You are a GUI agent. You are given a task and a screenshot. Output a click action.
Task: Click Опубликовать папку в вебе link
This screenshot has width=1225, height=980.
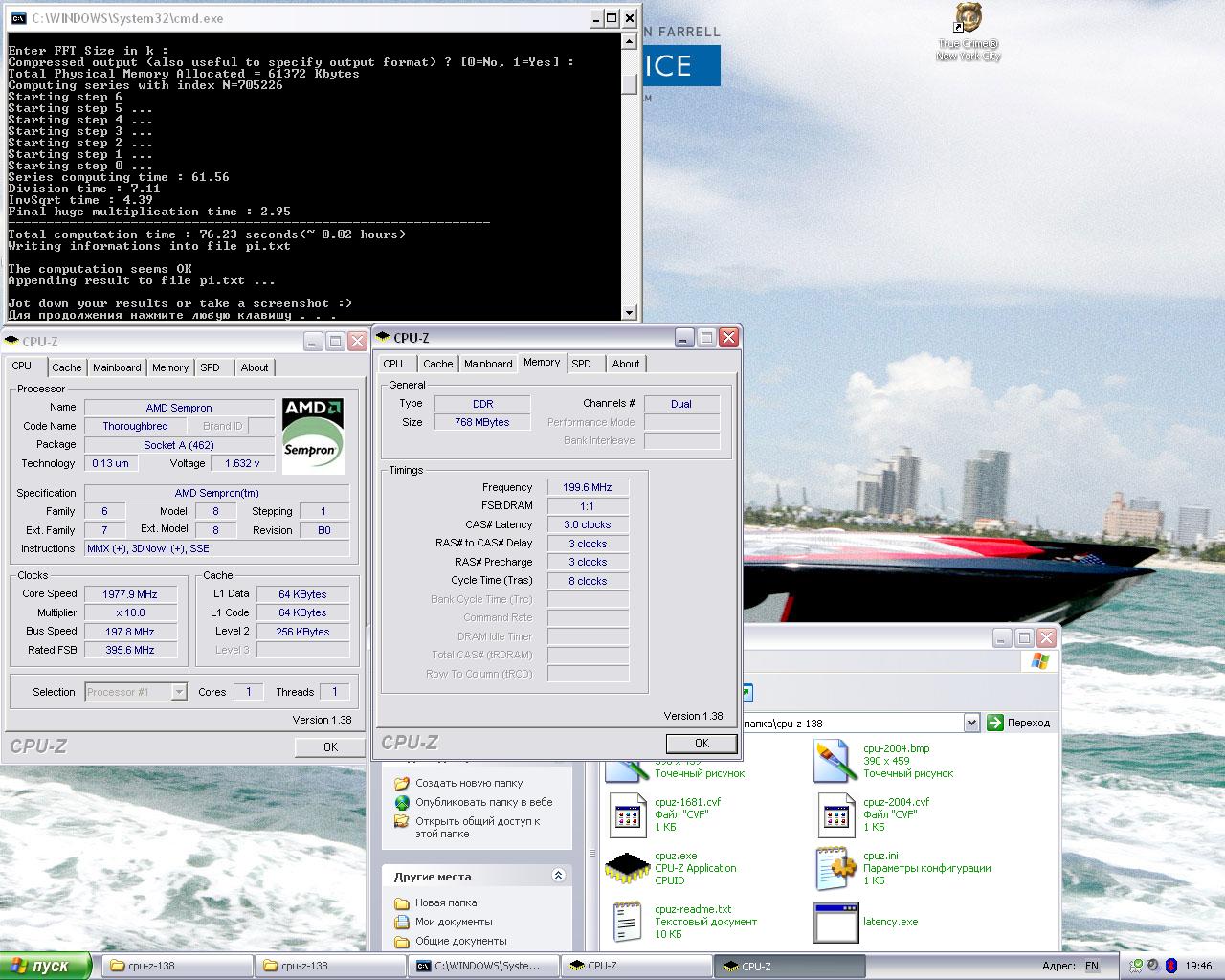click(484, 802)
